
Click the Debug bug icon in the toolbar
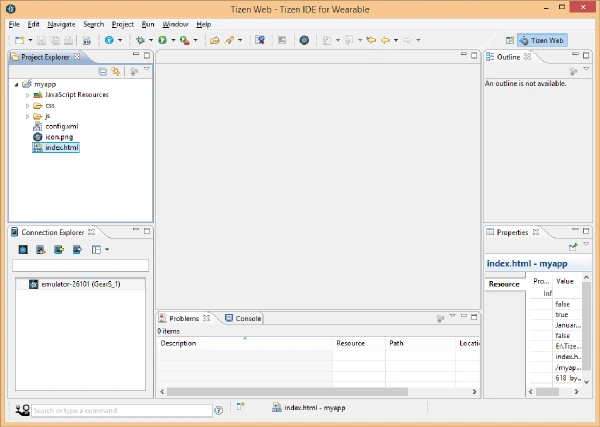140,40
